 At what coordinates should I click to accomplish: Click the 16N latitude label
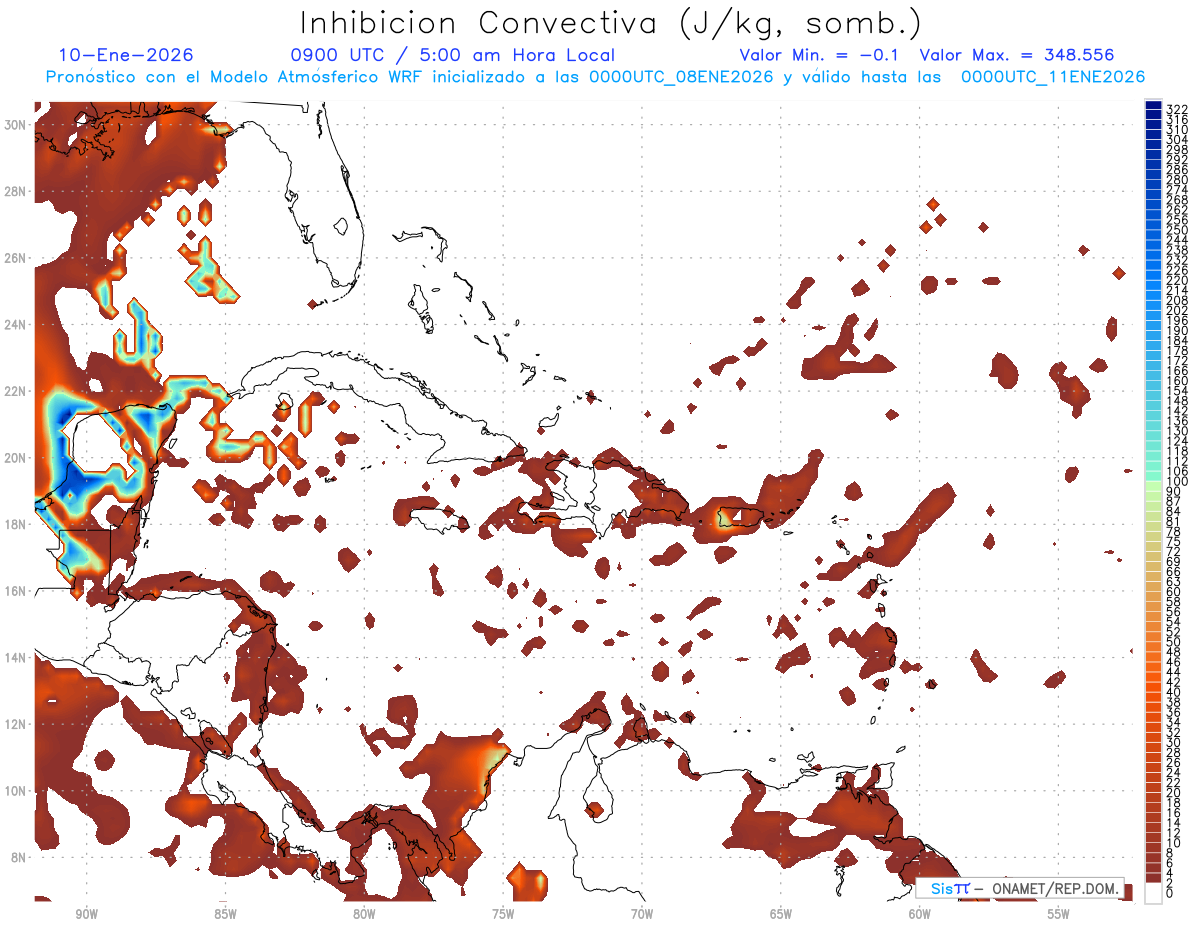pyautogui.click(x=16, y=591)
